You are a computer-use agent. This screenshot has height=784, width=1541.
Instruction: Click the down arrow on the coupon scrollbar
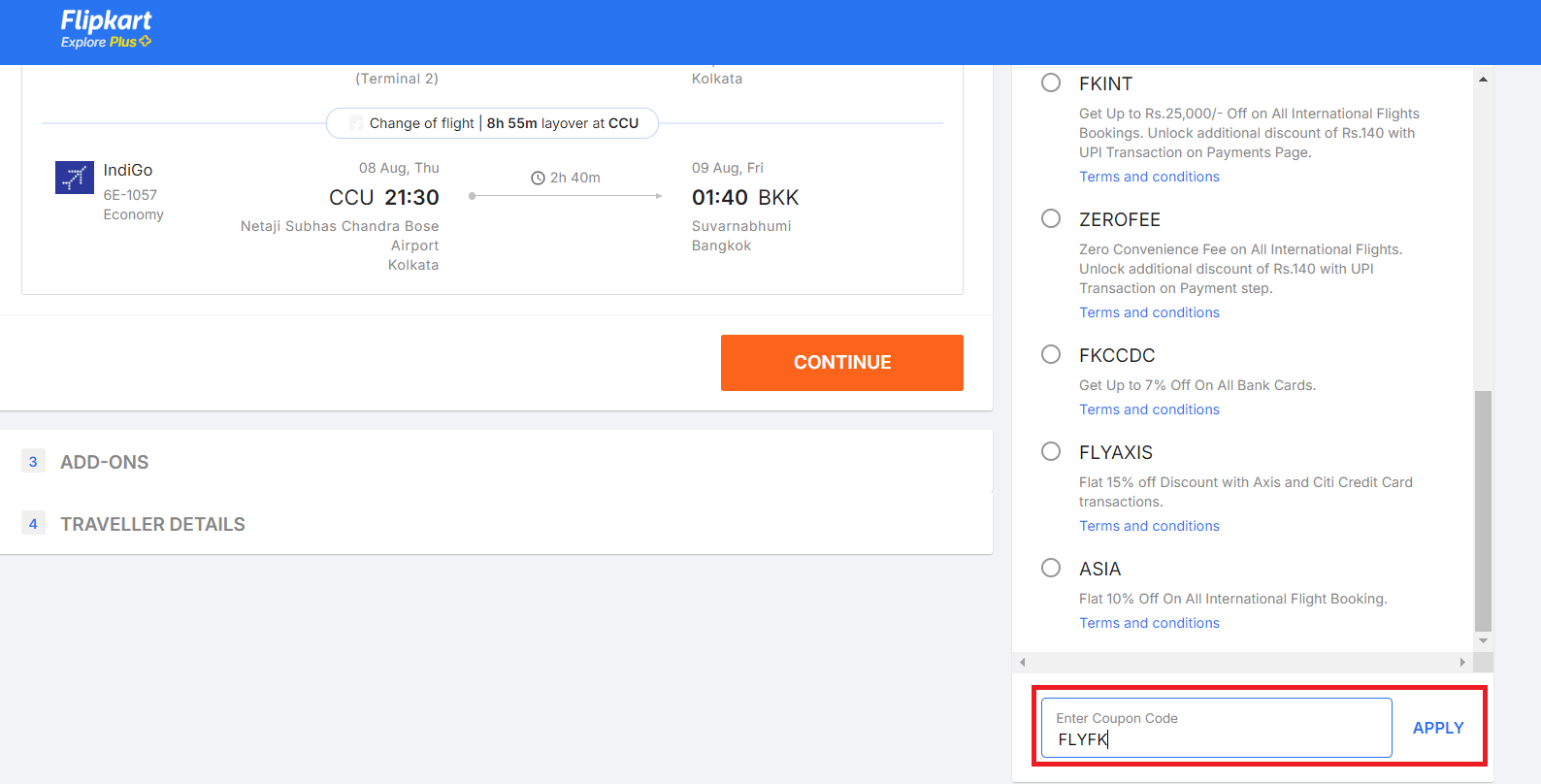point(1482,640)
